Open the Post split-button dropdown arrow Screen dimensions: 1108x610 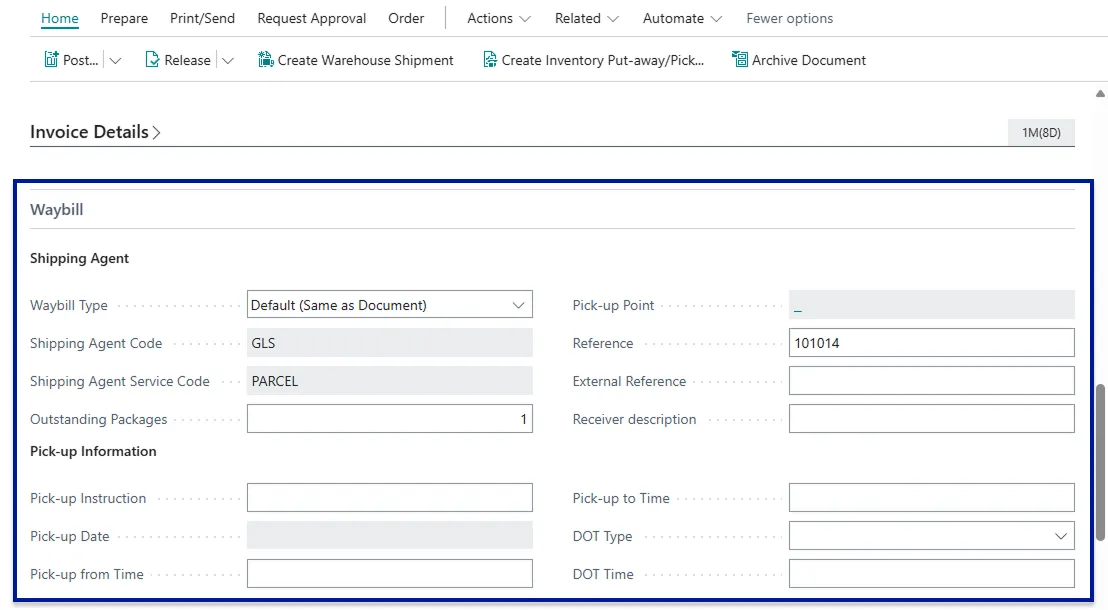(115, 61)
